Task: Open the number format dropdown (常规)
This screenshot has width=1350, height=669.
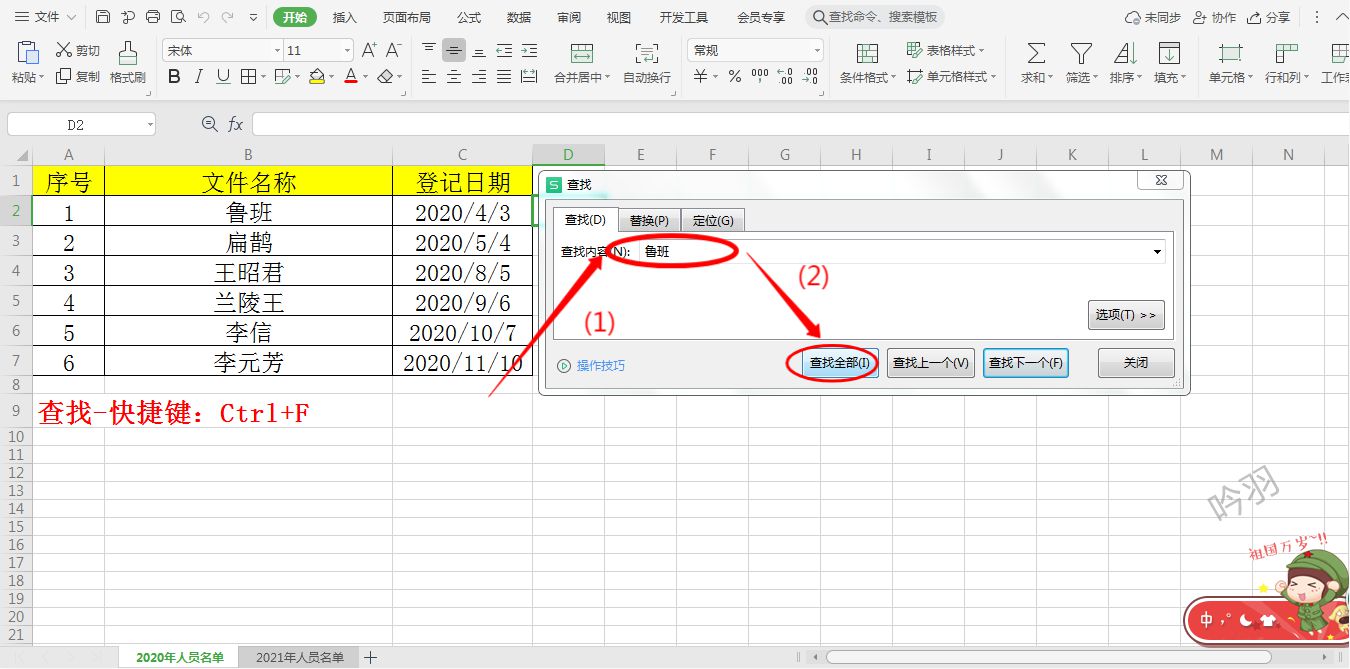Action: pyautogui.click(x=817, y=50)
